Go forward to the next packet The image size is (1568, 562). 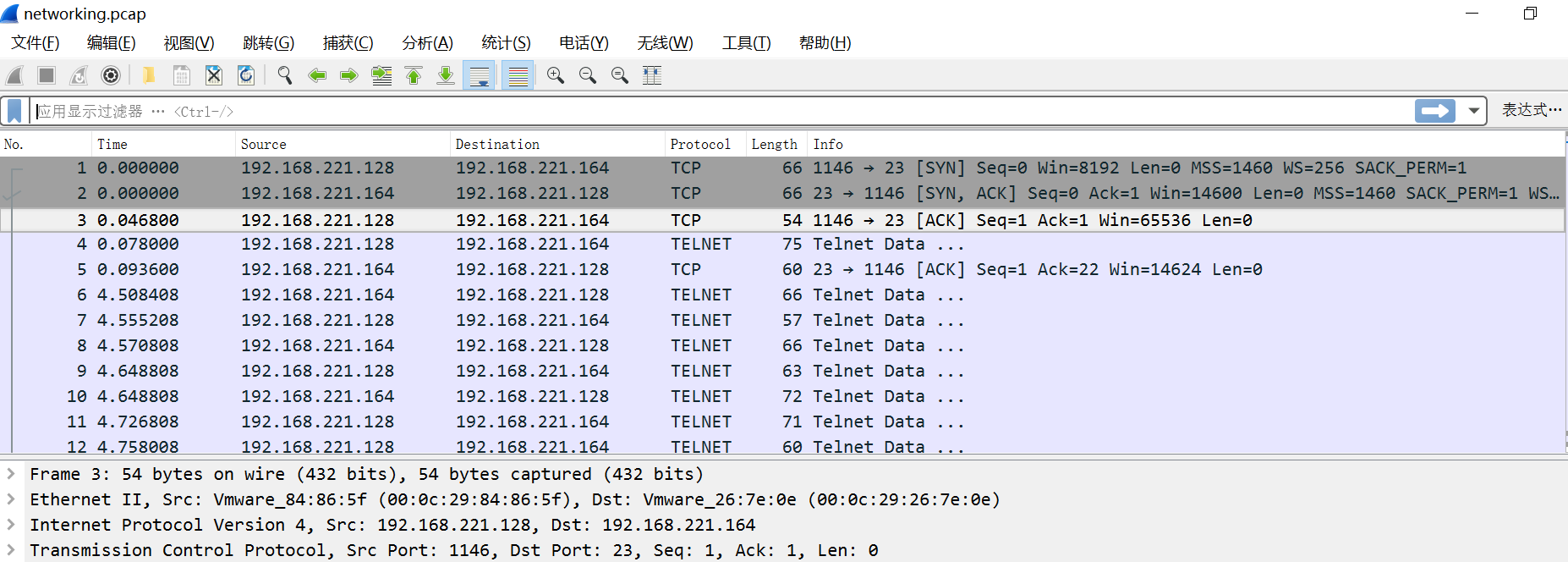pos(349,76)
